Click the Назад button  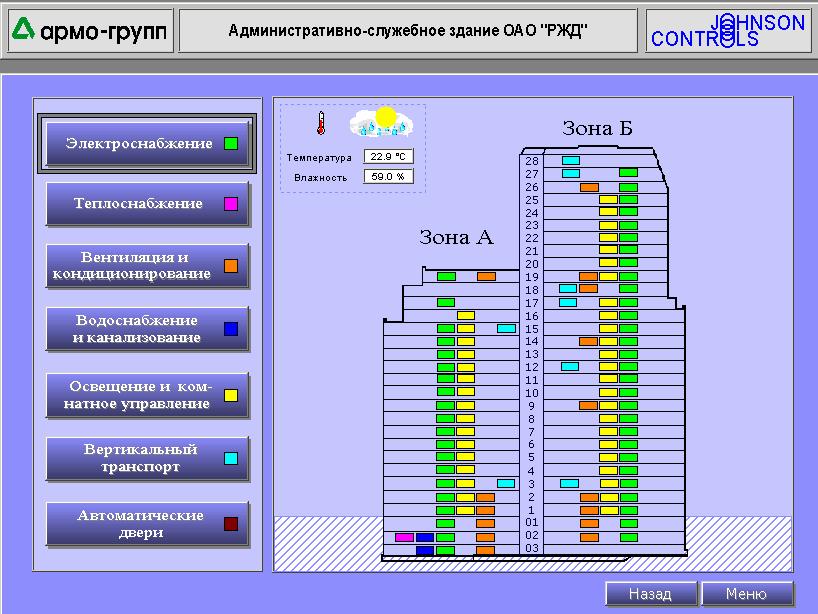[651, 594]
